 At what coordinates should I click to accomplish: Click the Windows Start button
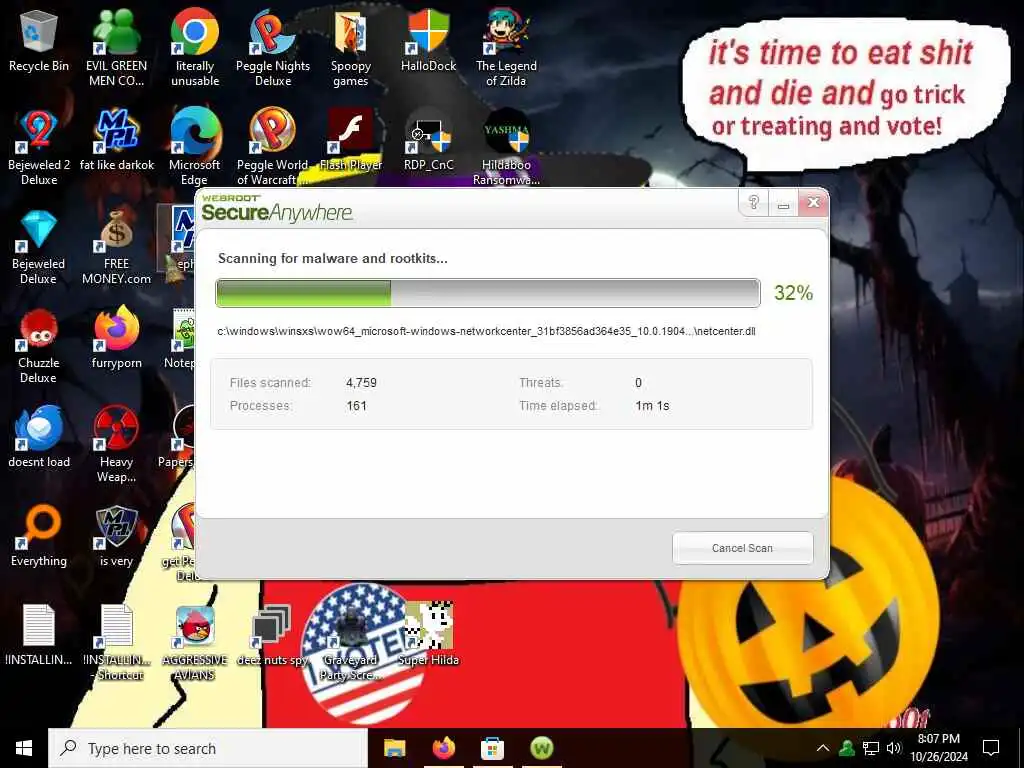pyautogui.click(x=24, y=748)
